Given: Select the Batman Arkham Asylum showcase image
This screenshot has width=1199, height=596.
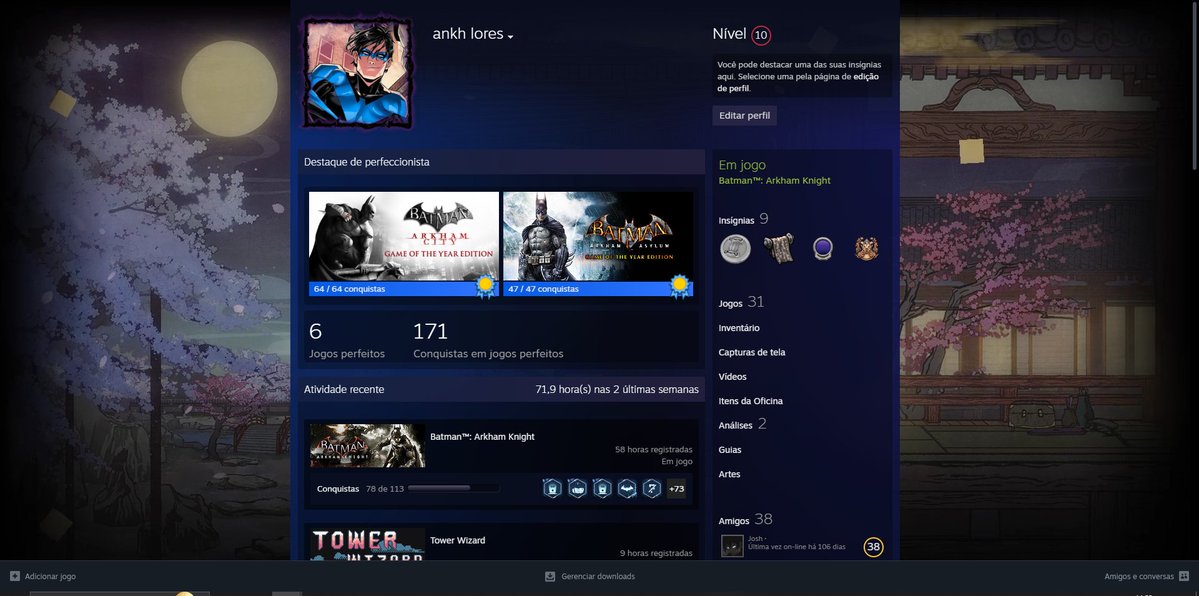Looking at the screenshot, I should click(598, 236).
